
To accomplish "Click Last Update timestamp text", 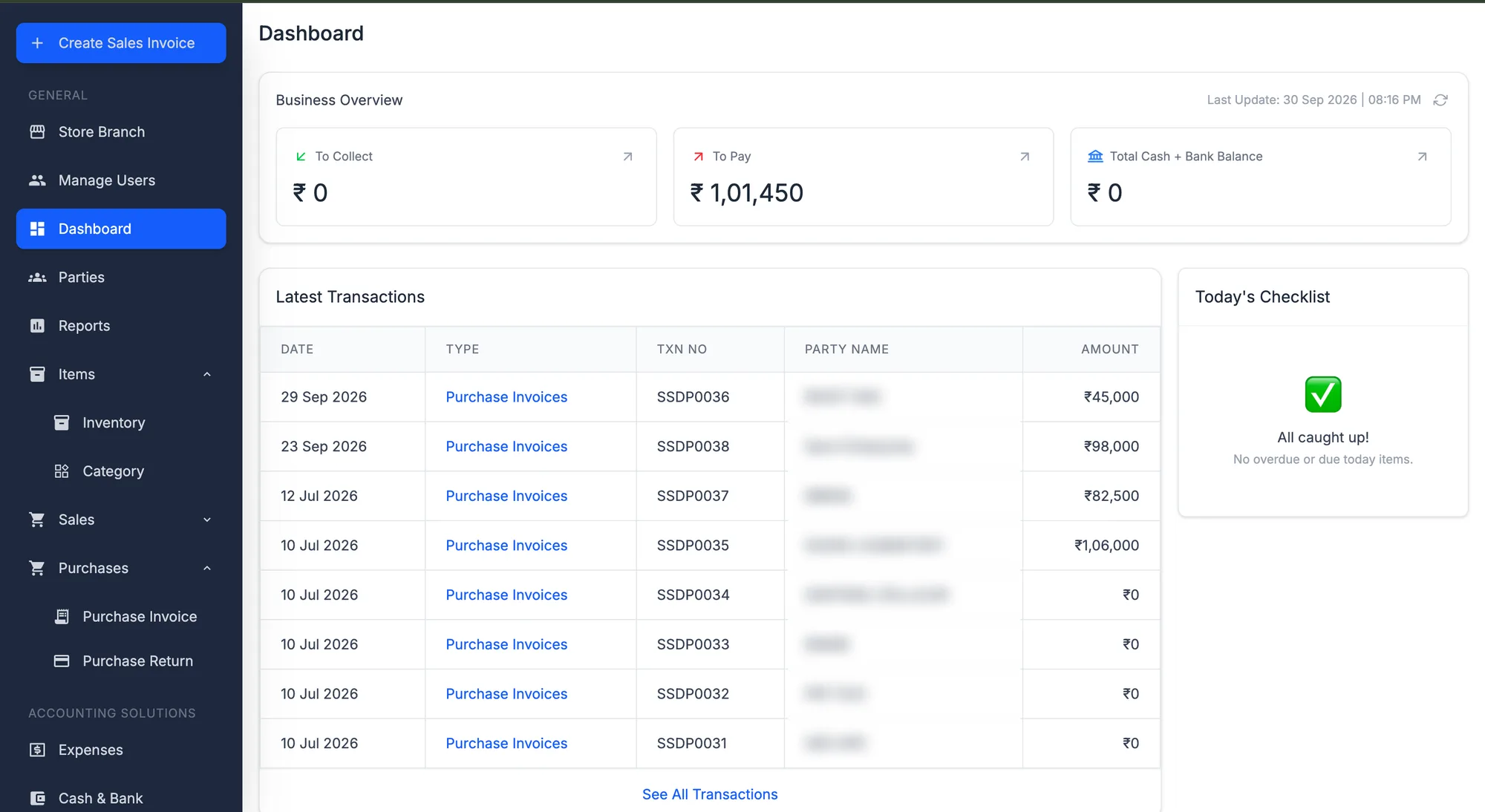I will click(1313, 99).
